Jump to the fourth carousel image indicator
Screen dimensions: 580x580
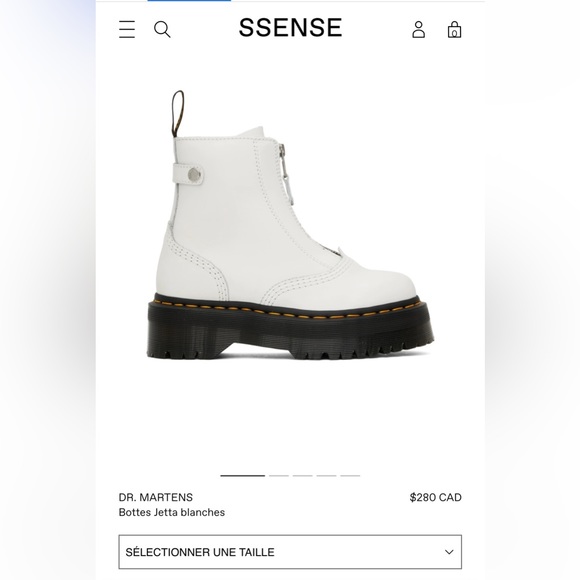click(x=326, y=475)
